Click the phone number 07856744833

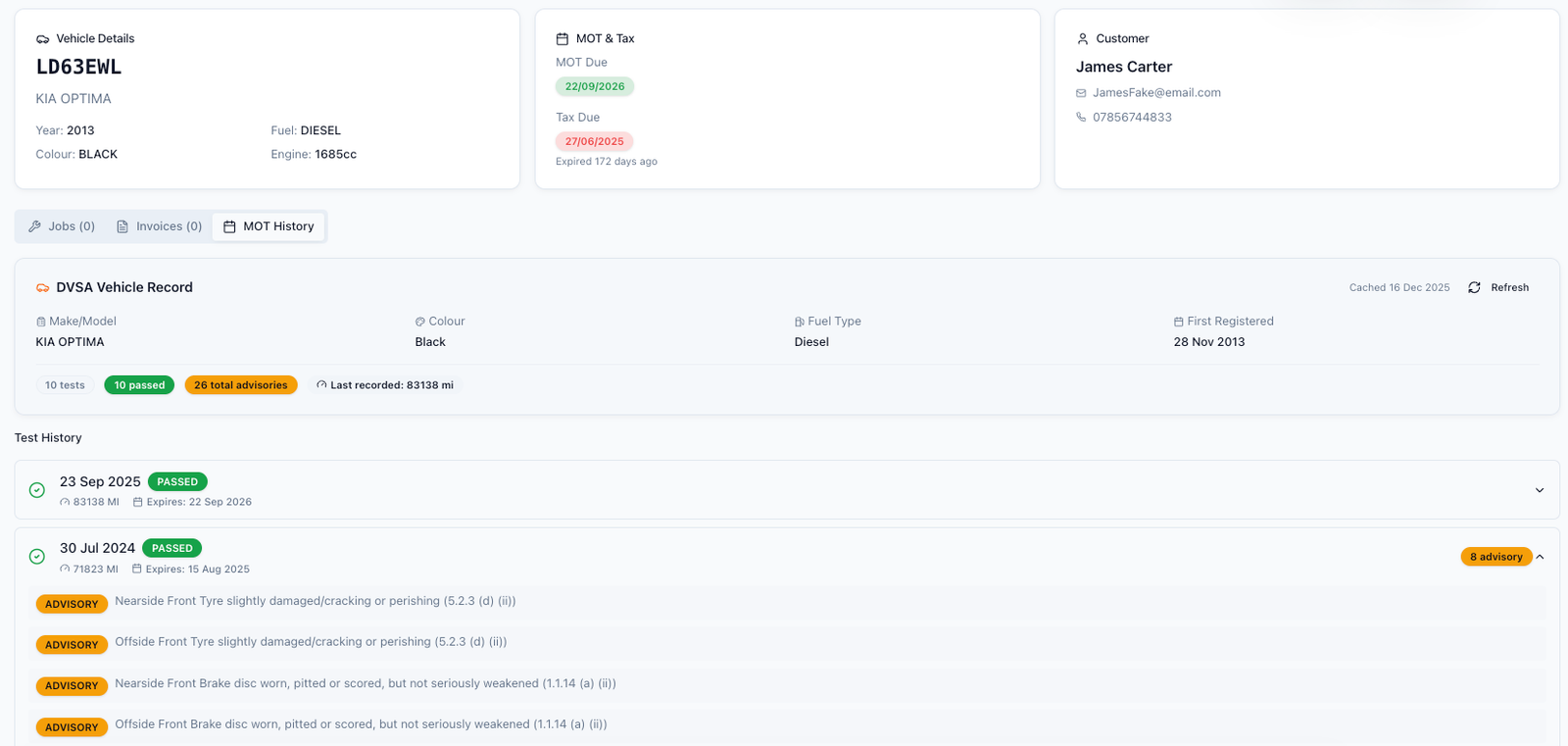pos(1132,117)
